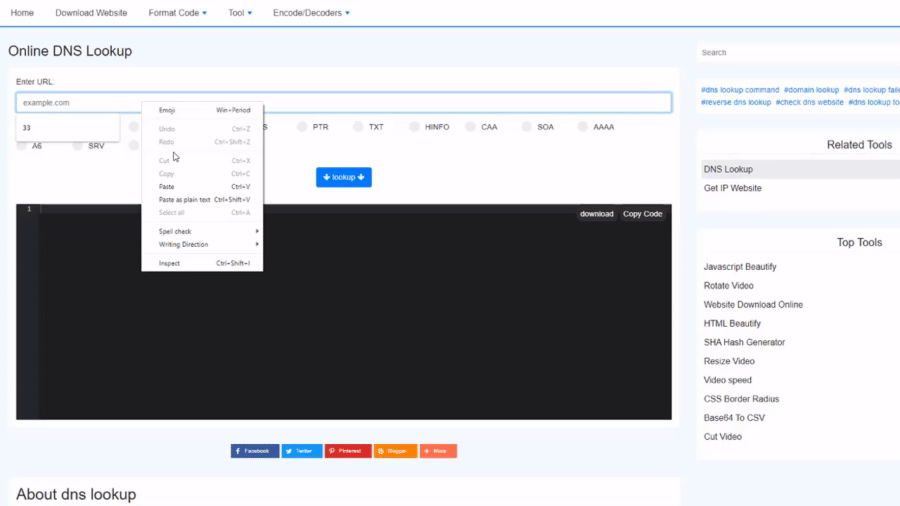Share via the Blogger button

pyautogui.click(x=395, y=451)
